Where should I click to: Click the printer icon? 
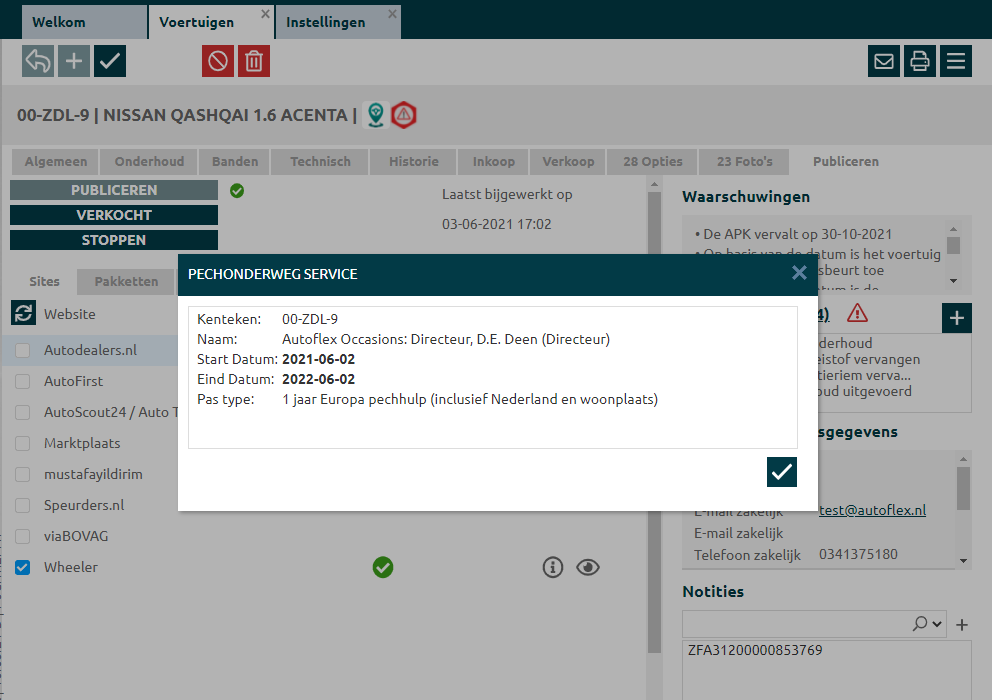(920, 61)
